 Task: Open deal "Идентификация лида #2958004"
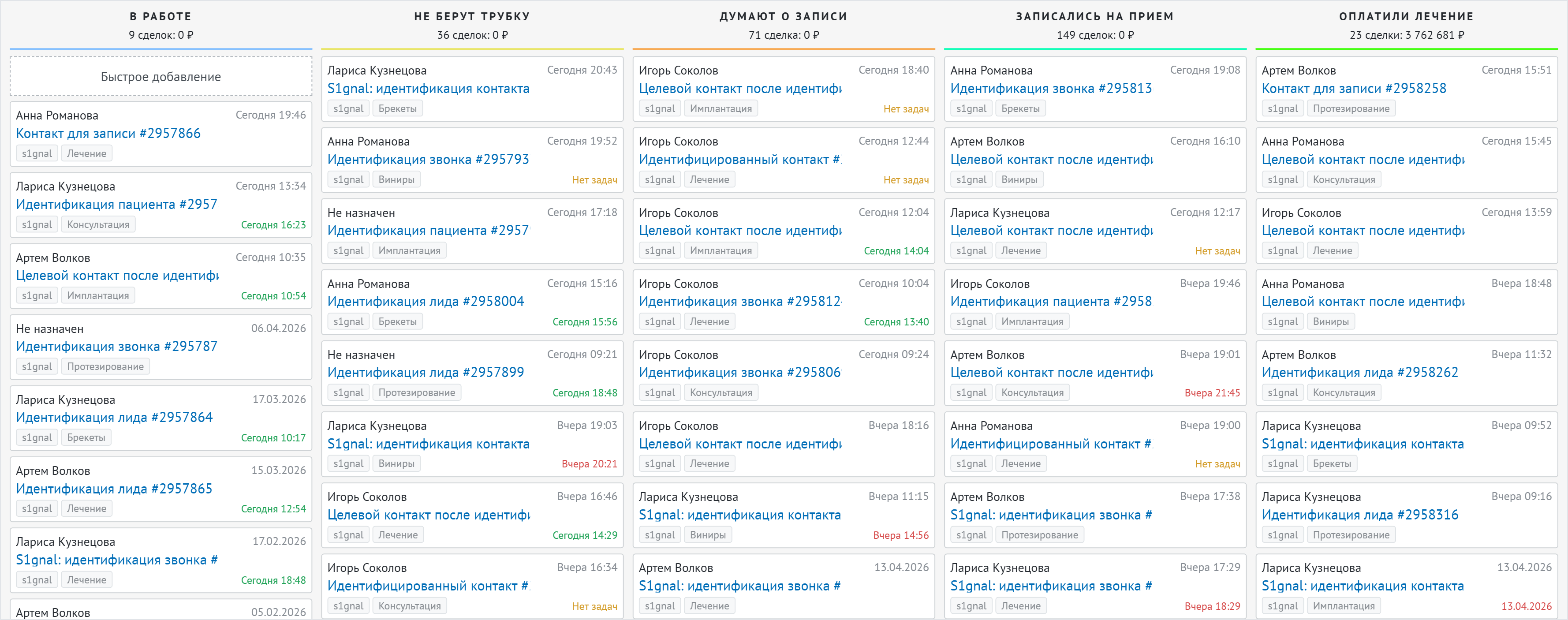426,301
